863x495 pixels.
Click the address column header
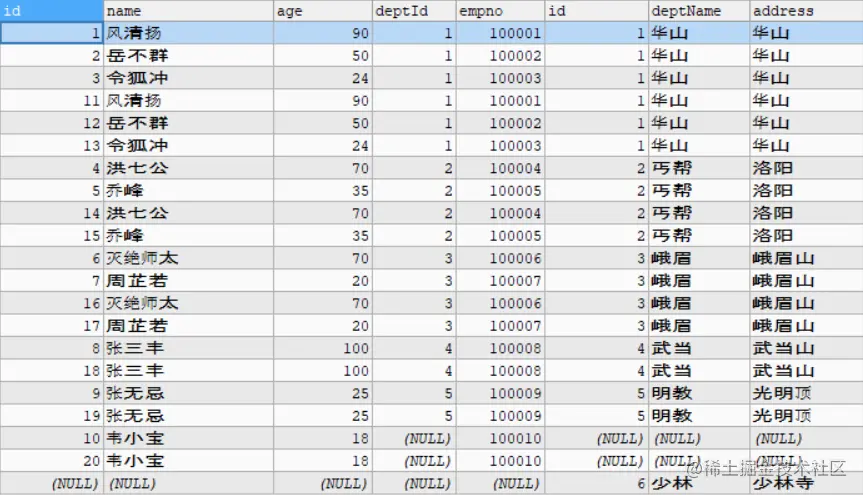806,11
